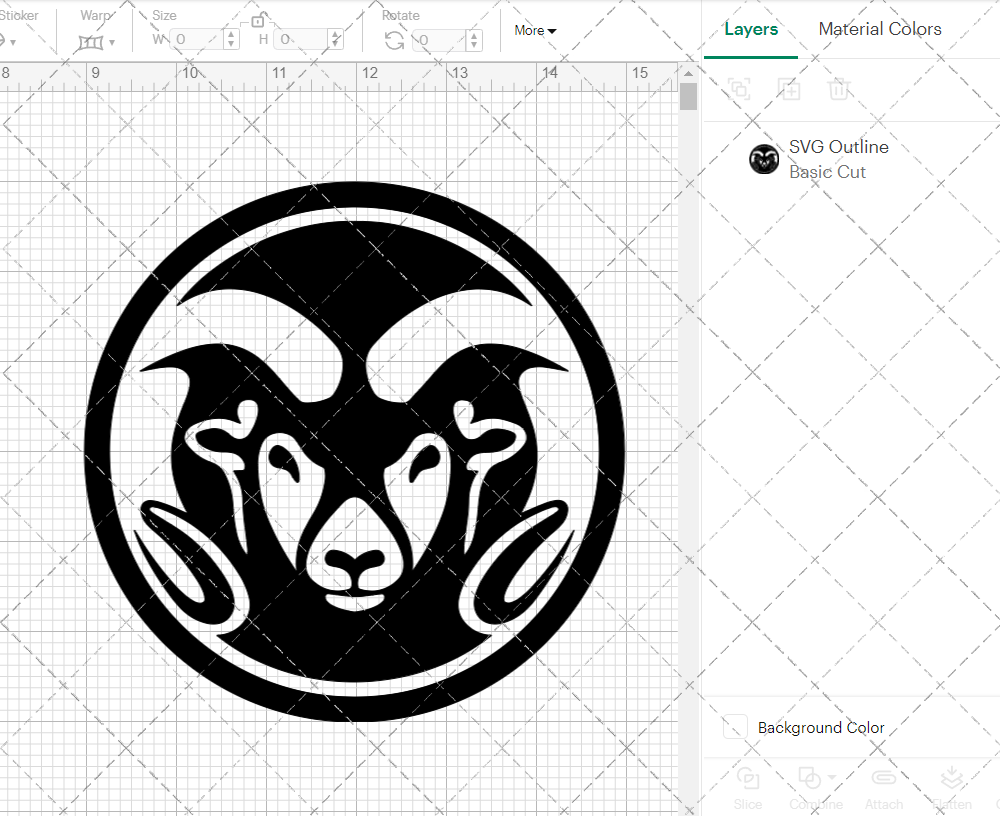Click the Rotate stepper arrows
This screenshot has height=816, width=1000.
pyautogui.click(x=473, y=40)
